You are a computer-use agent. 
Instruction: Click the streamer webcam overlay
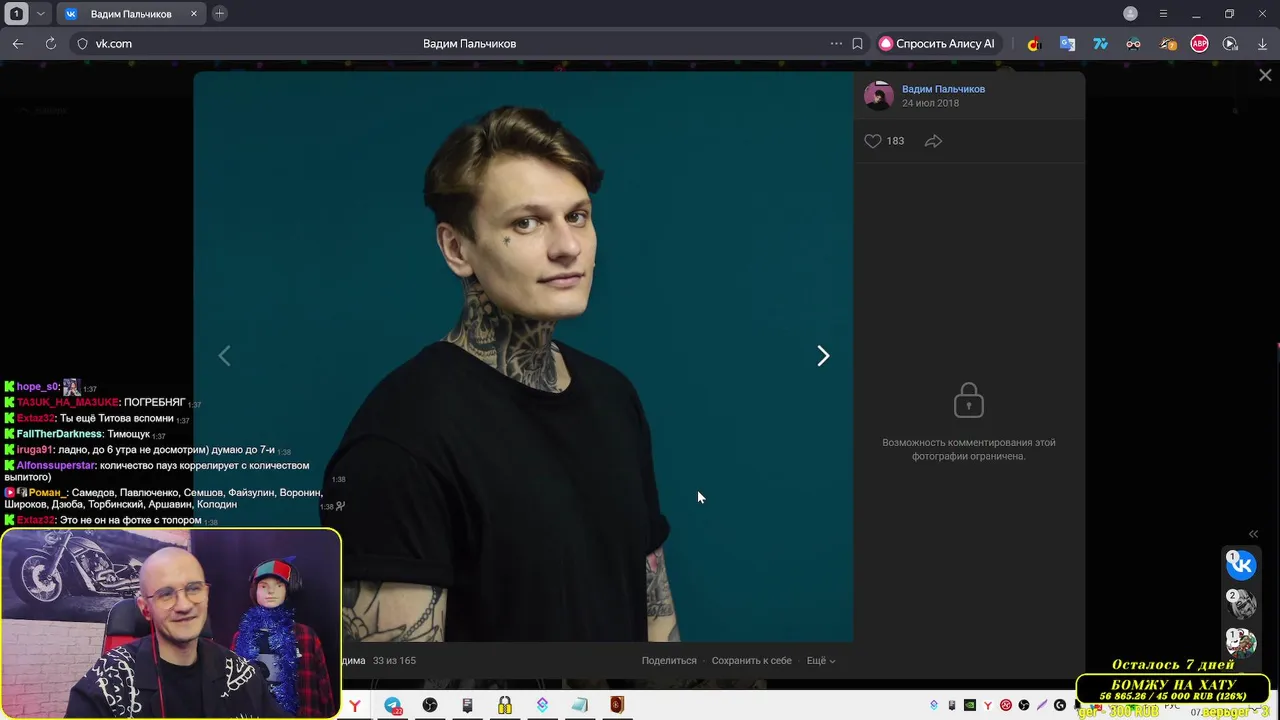(x=171, y=624)
